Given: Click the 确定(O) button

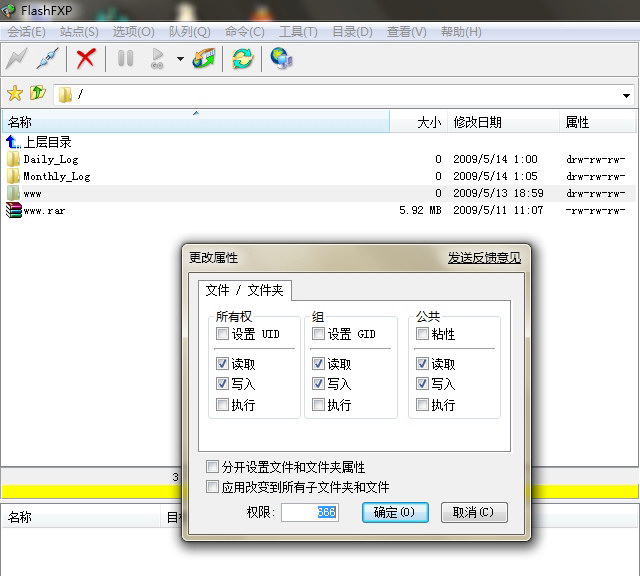Looking at the screenshot, I should click(x=395, y=512).
